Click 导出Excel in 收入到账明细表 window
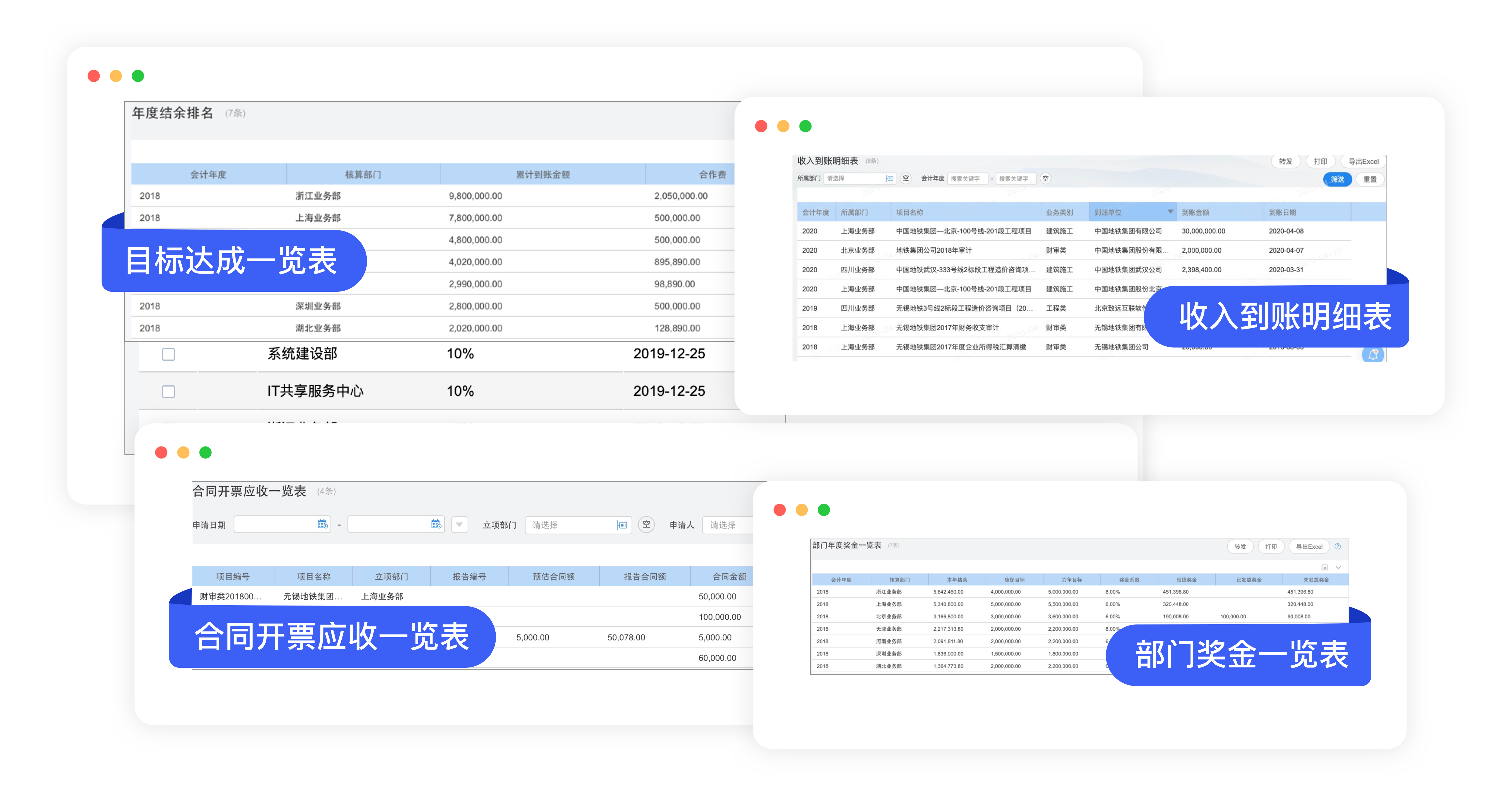1512x796 pixels. (x=1363, y=161)
